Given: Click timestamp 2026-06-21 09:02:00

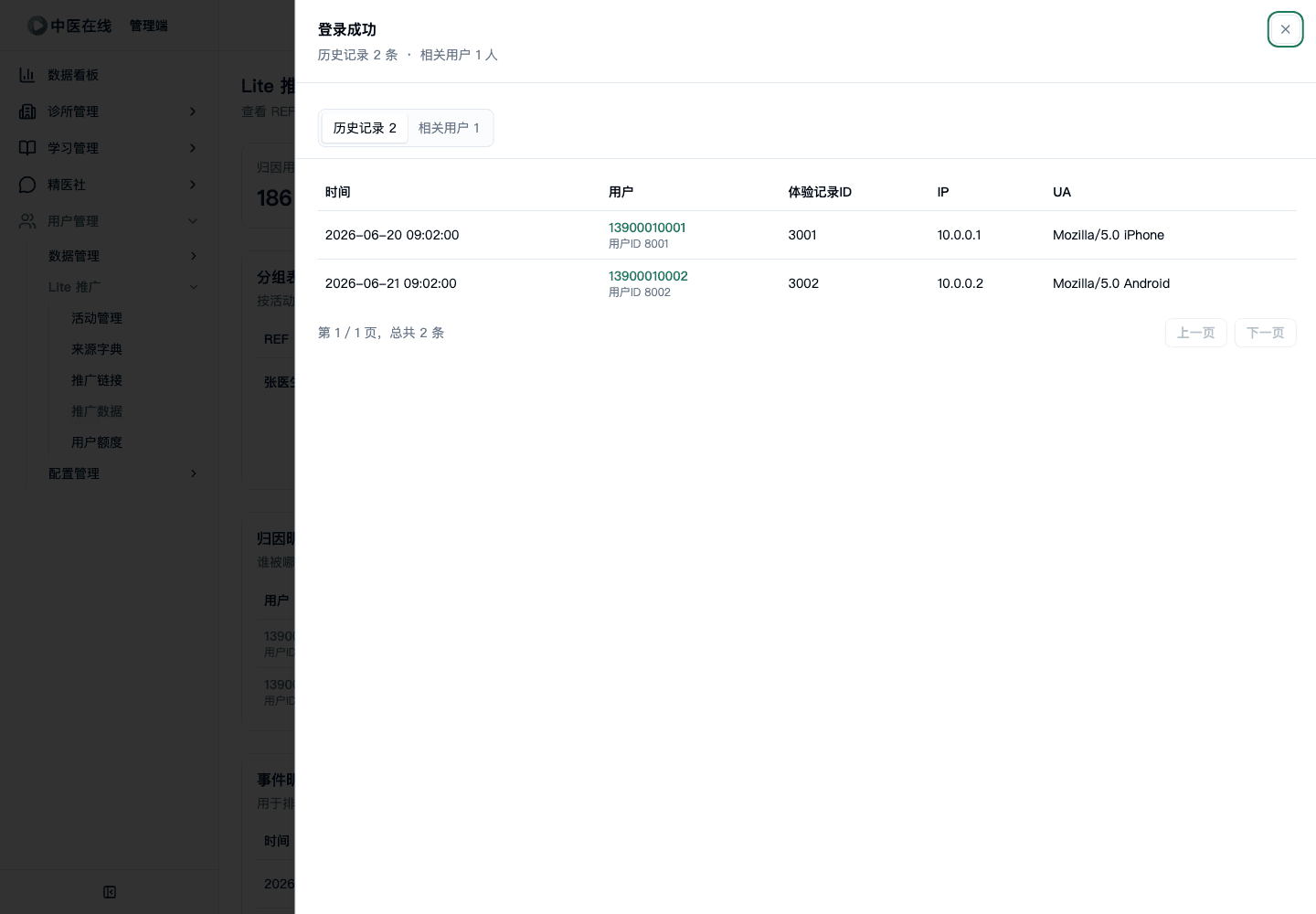Looking at the screenshot, I should 391,283.
